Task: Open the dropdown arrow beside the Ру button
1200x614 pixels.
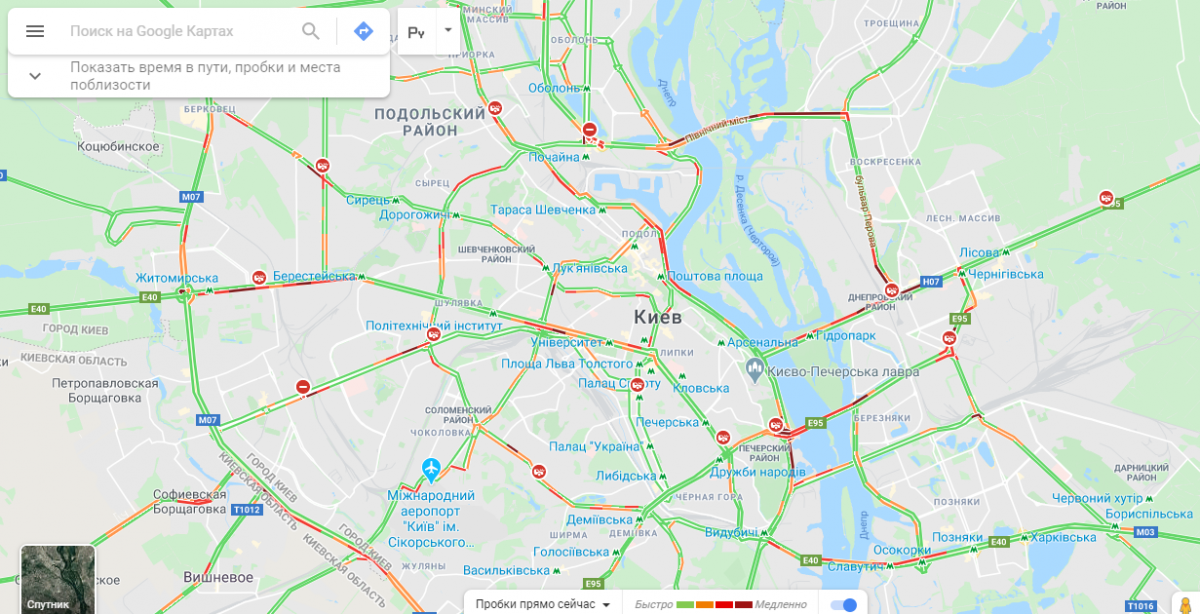Action: [448, 30]
